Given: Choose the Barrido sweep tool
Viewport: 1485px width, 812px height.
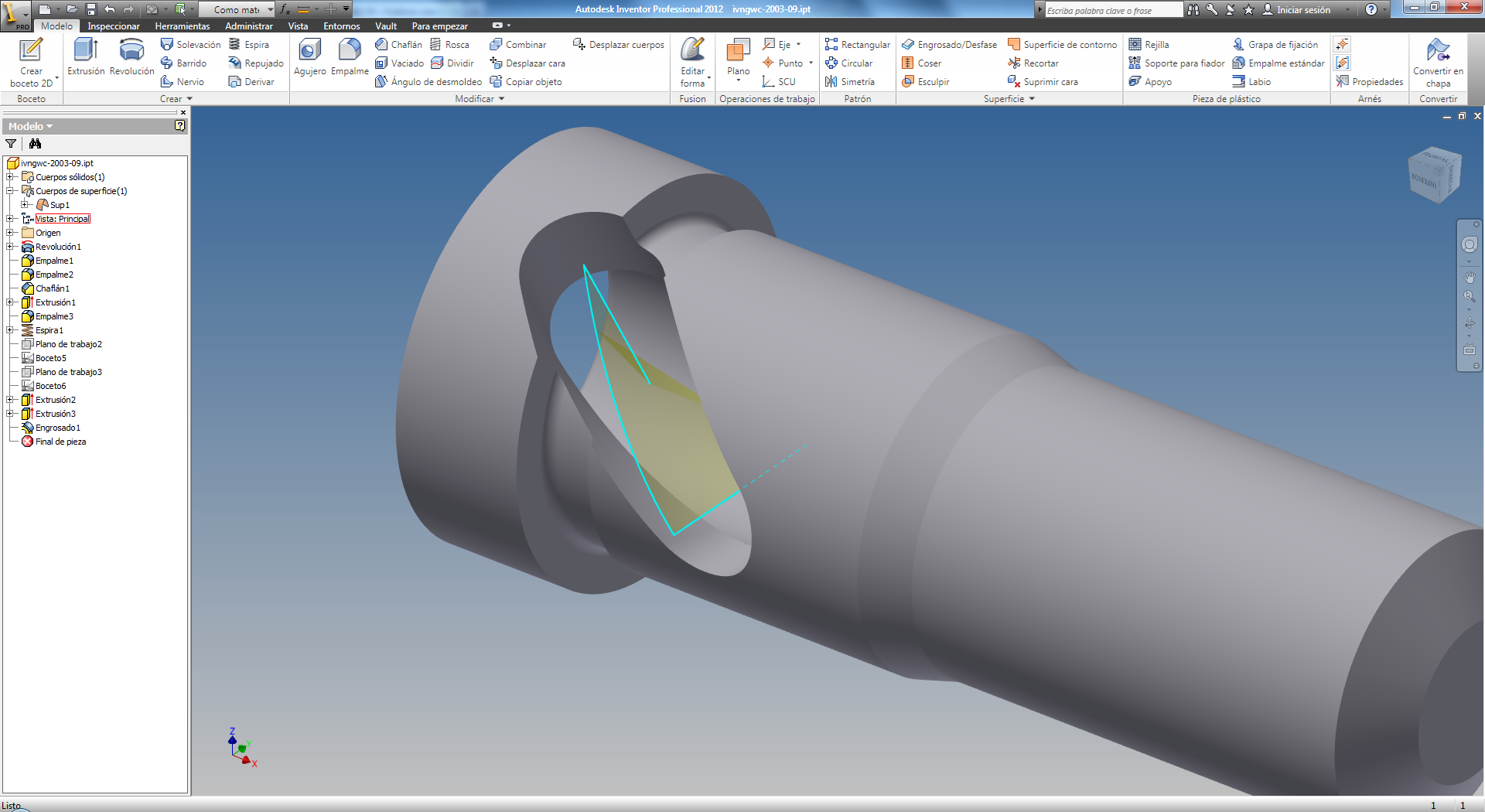Looking at the screenshot, I should pos(183,63).
